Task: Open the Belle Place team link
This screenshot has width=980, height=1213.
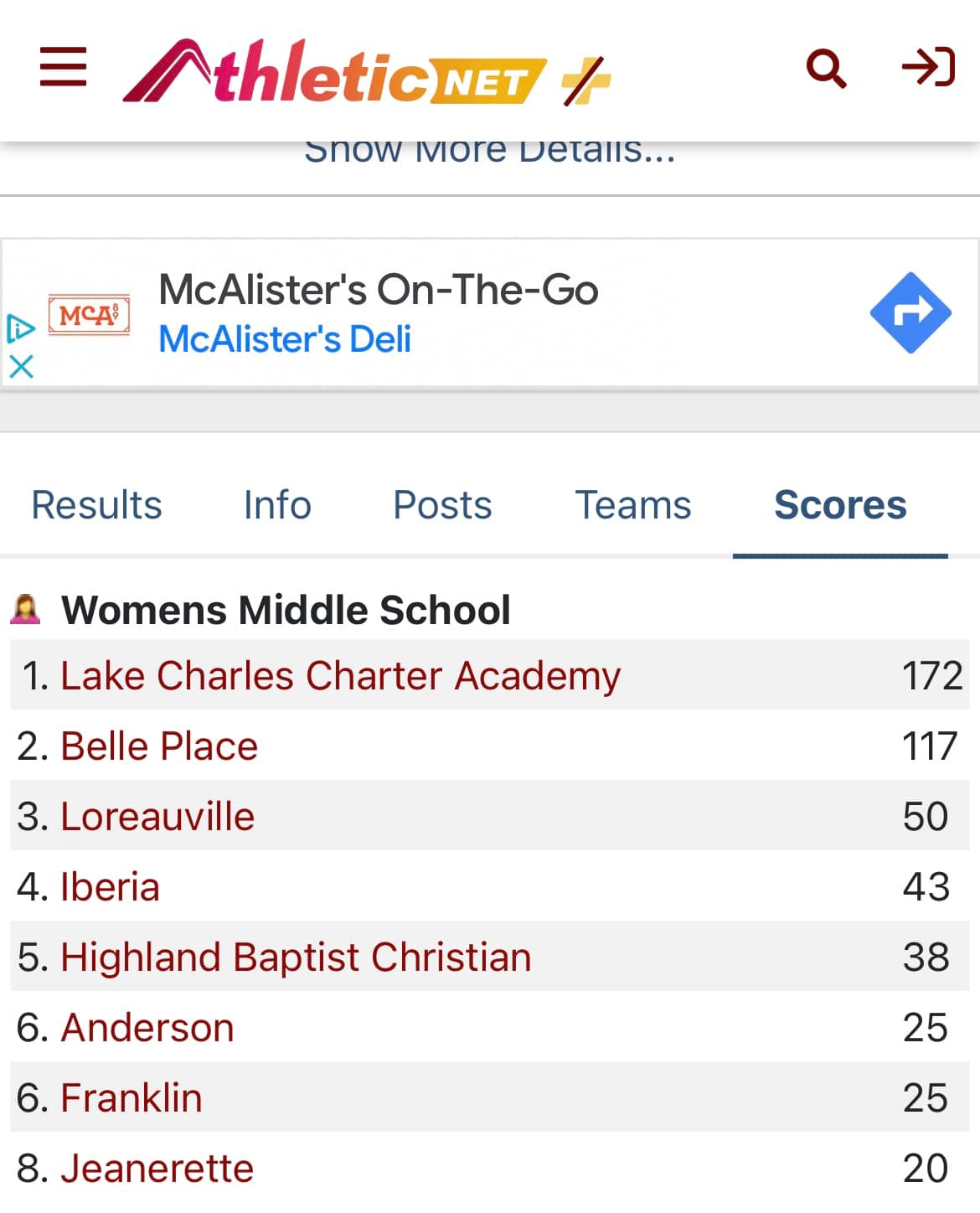Action: [159, 746]
